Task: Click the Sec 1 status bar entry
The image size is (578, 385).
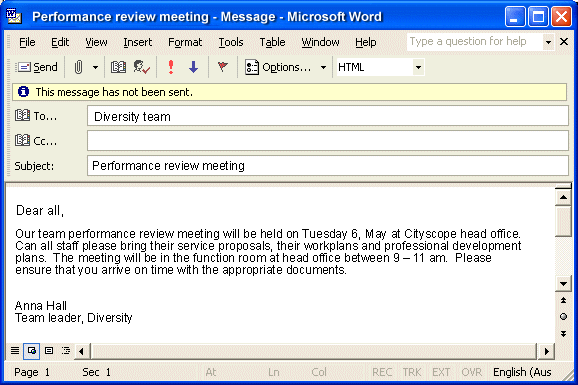Action: point(97,372)
